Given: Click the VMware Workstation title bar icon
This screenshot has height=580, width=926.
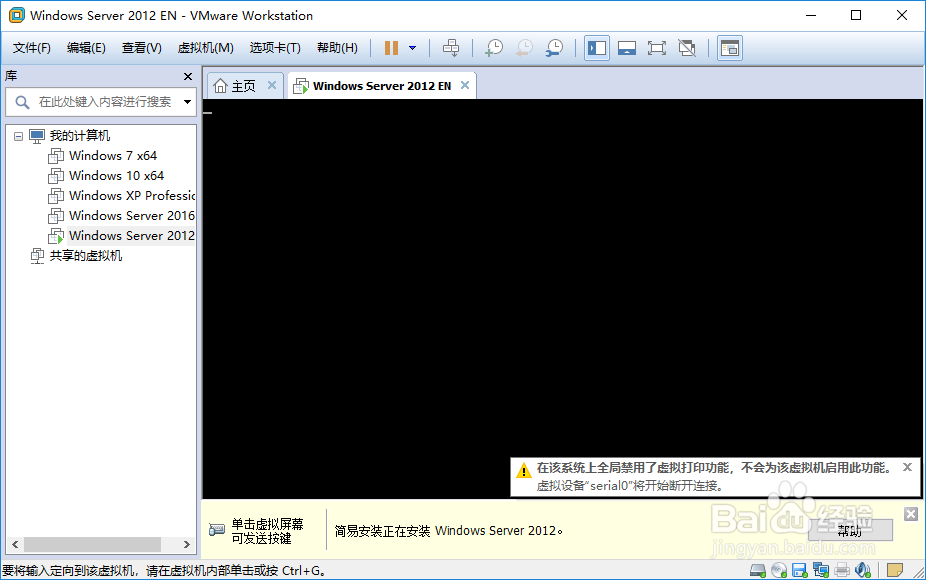Looking at the screenshot, I should pyautogui.click(x=17, y=15).
